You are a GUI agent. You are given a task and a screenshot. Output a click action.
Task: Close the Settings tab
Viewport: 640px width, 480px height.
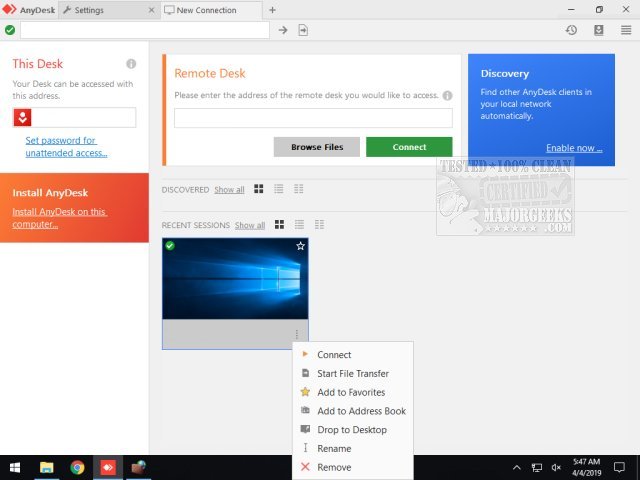point(151,10)
